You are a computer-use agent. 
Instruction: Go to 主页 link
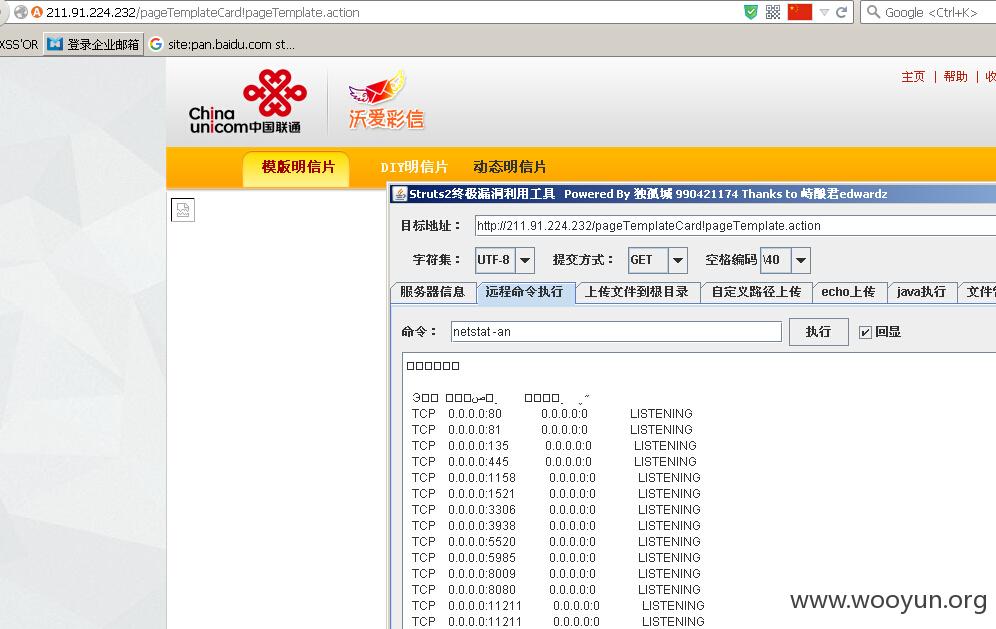pos(913,76)
